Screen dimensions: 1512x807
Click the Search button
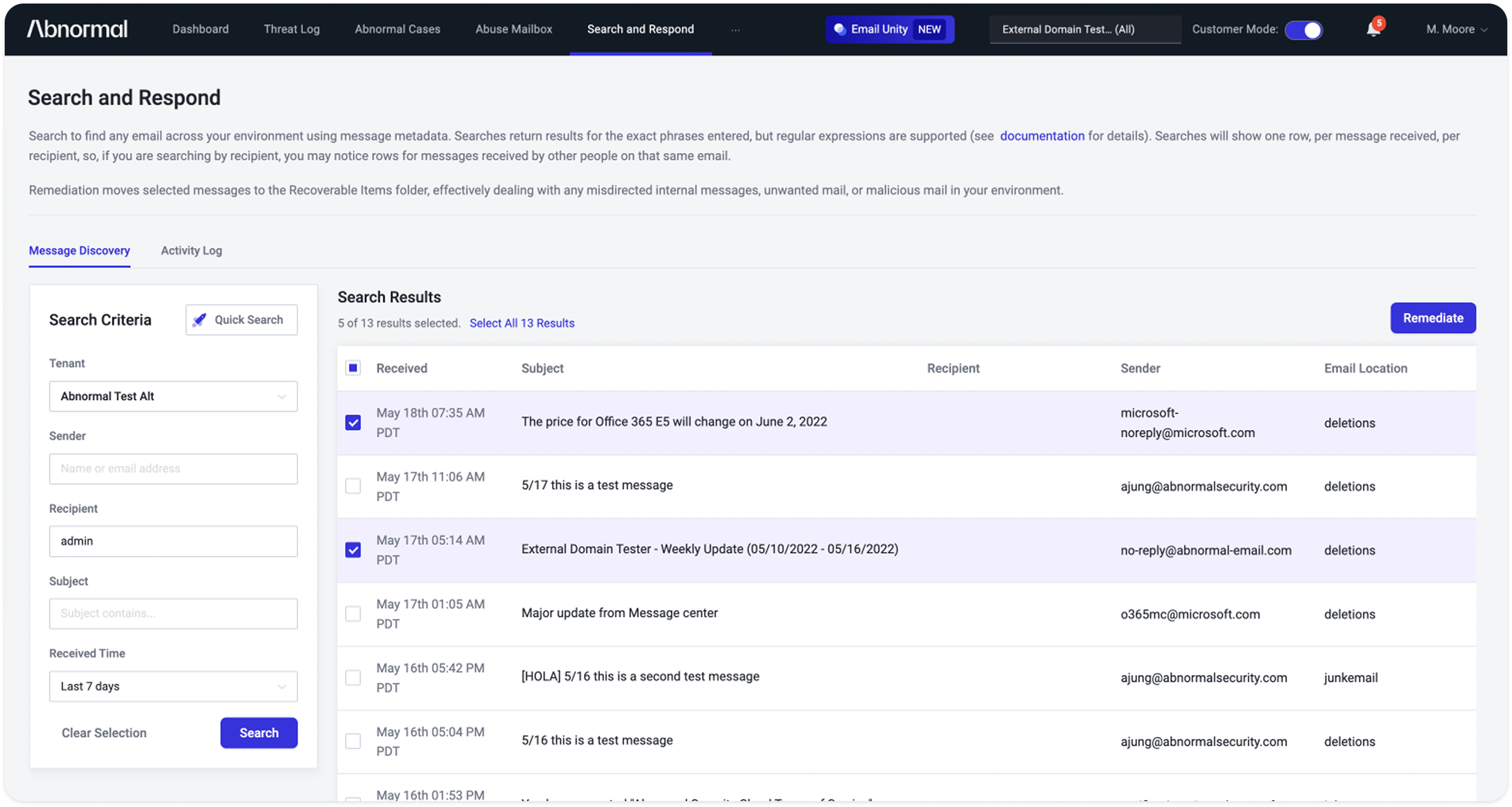pyautogui.click(x=259, y=733)
